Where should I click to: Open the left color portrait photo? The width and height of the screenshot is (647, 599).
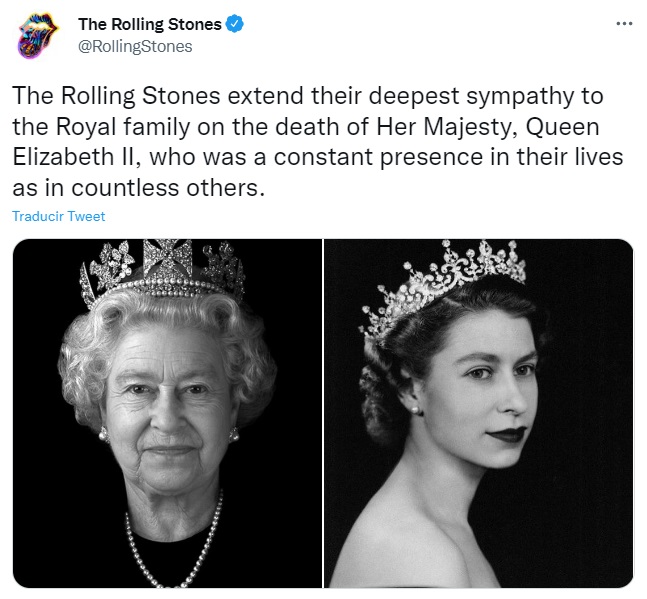(x=166, y=412)
